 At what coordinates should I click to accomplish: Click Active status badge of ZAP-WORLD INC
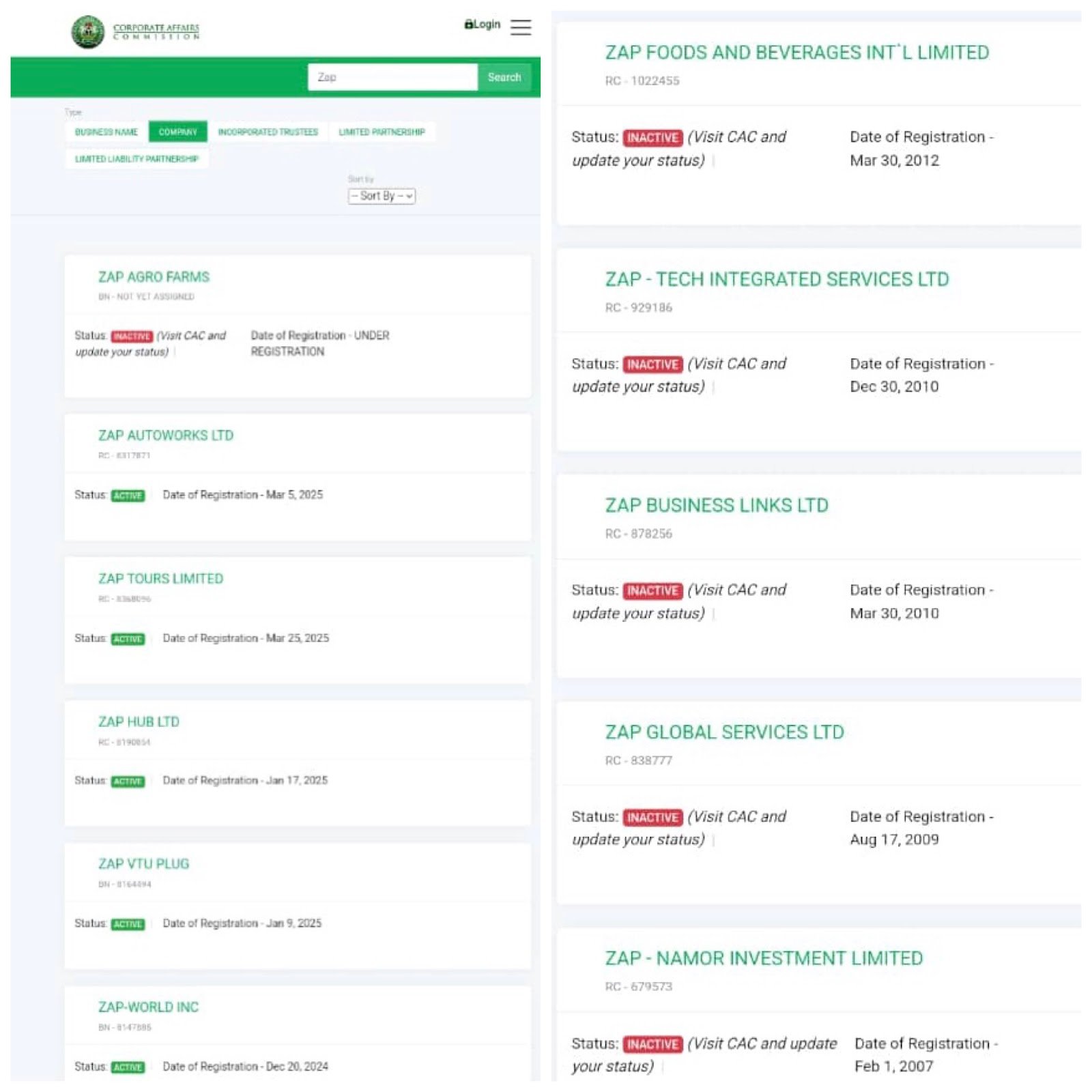coord(128,1067)
